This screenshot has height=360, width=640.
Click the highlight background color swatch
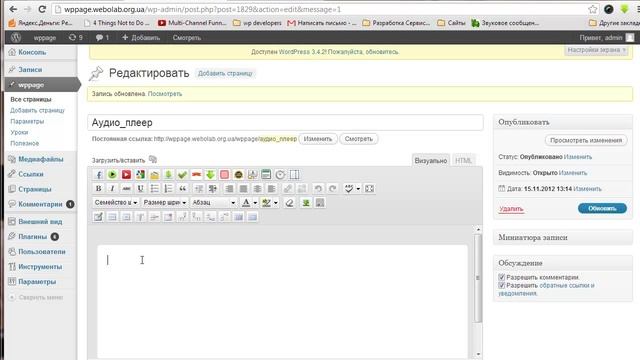click(x=267, y=203)
